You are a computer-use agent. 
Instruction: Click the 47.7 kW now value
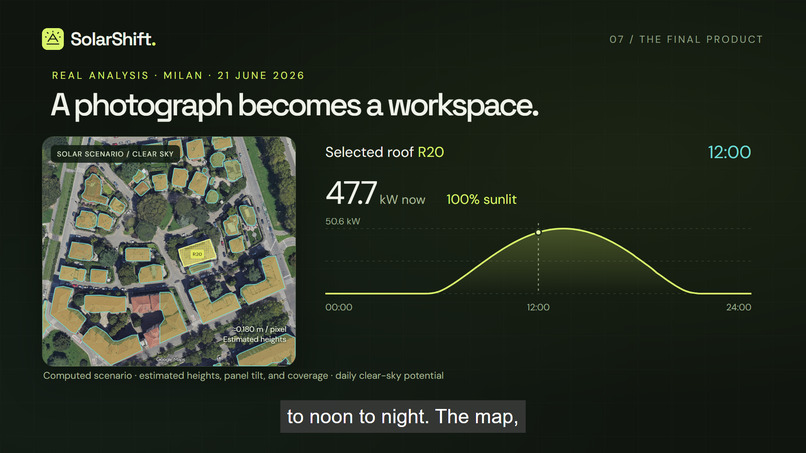point(375,194)
